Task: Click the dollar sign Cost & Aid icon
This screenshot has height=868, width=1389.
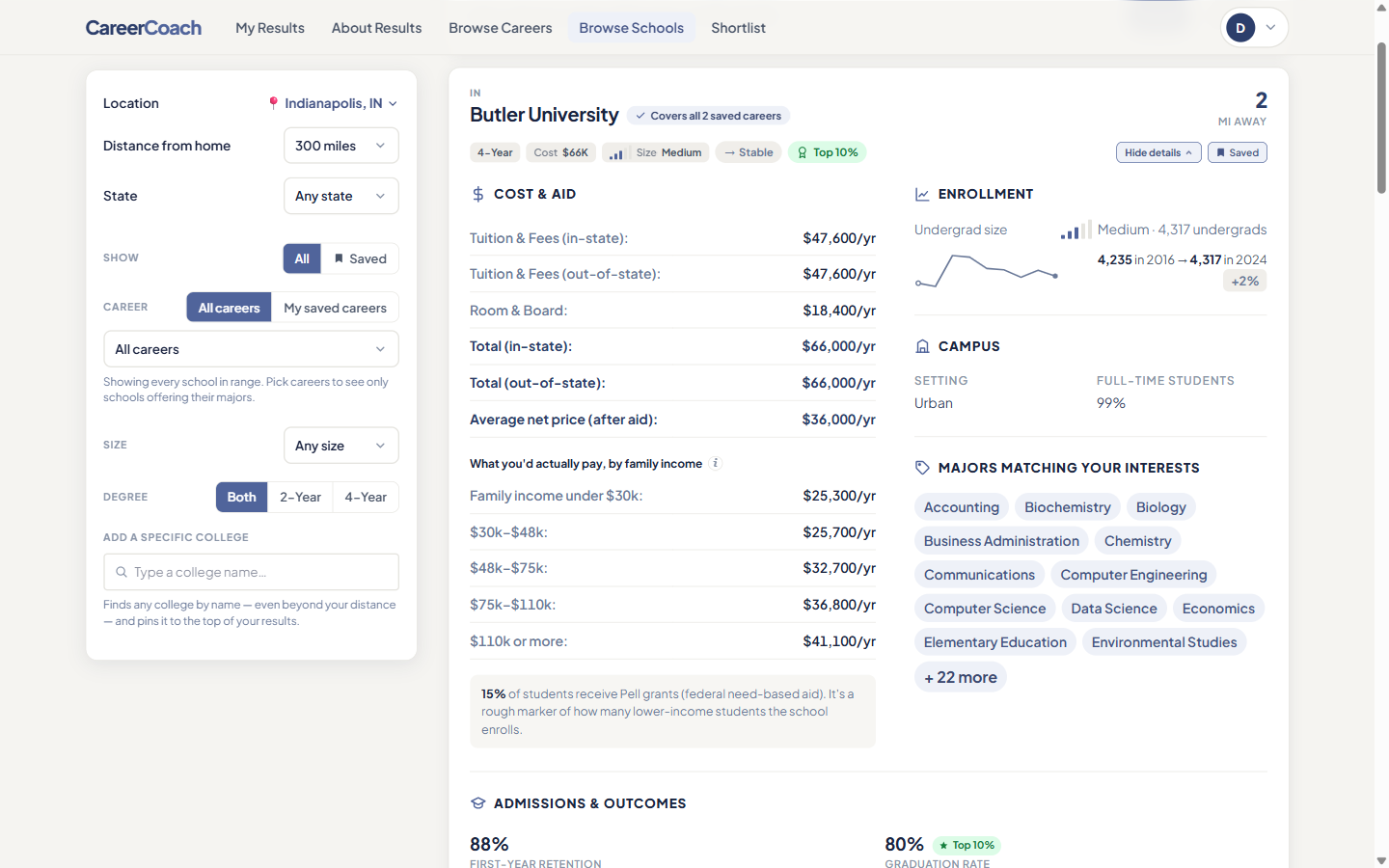Action: pos(477,194)
